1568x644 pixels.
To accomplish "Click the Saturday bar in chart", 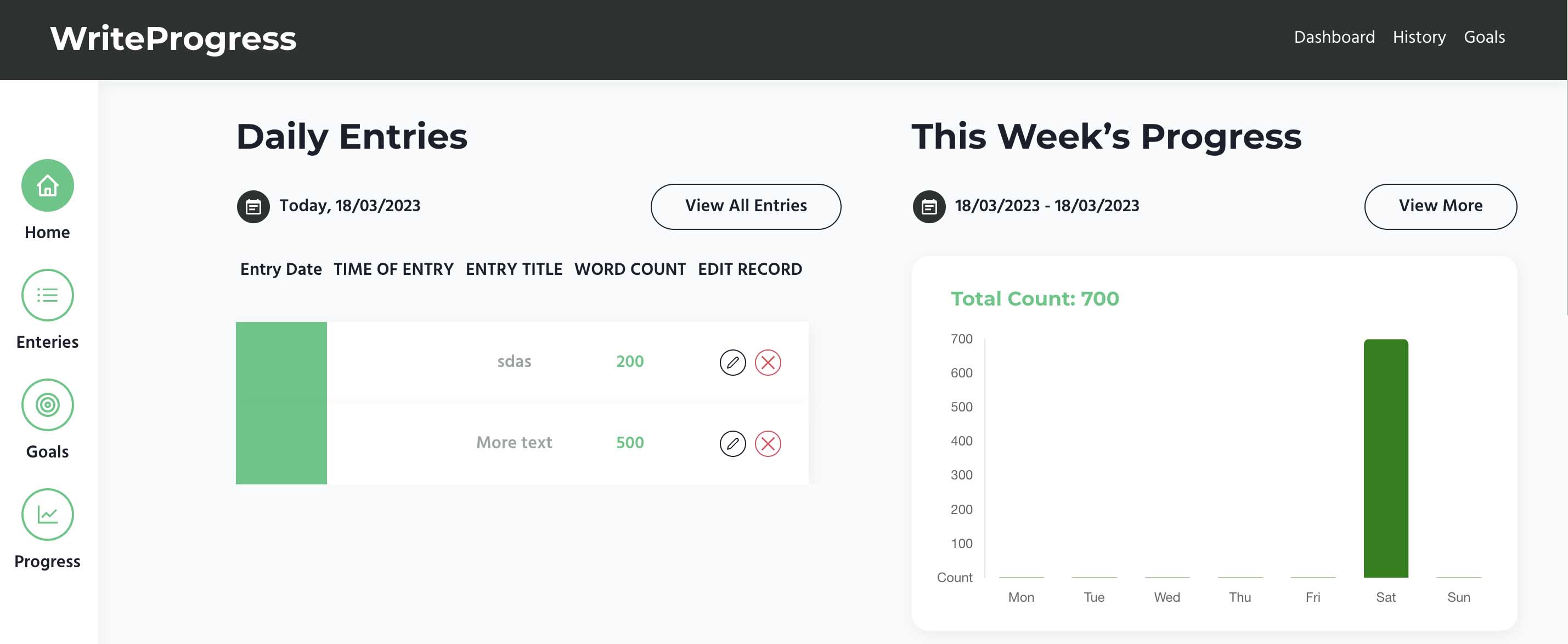I will [x=1385, y=457].
